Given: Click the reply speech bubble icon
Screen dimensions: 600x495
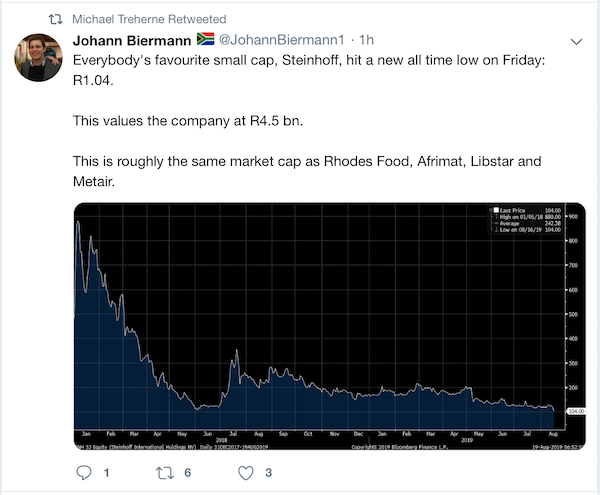Looking at the screenshot, I should coord(84,473).
